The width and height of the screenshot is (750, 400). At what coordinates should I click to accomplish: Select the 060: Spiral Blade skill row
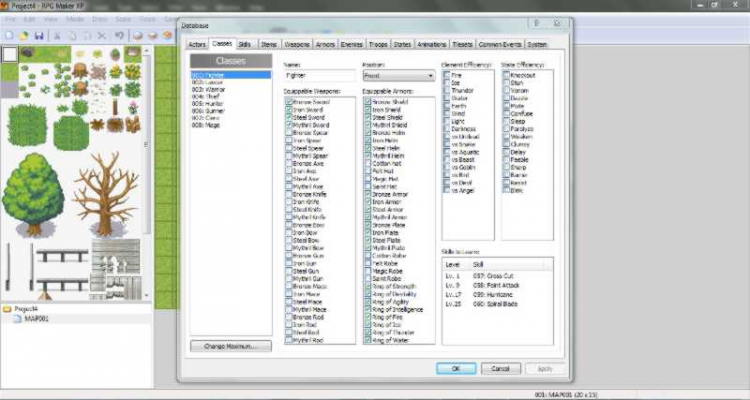point(497,304)
